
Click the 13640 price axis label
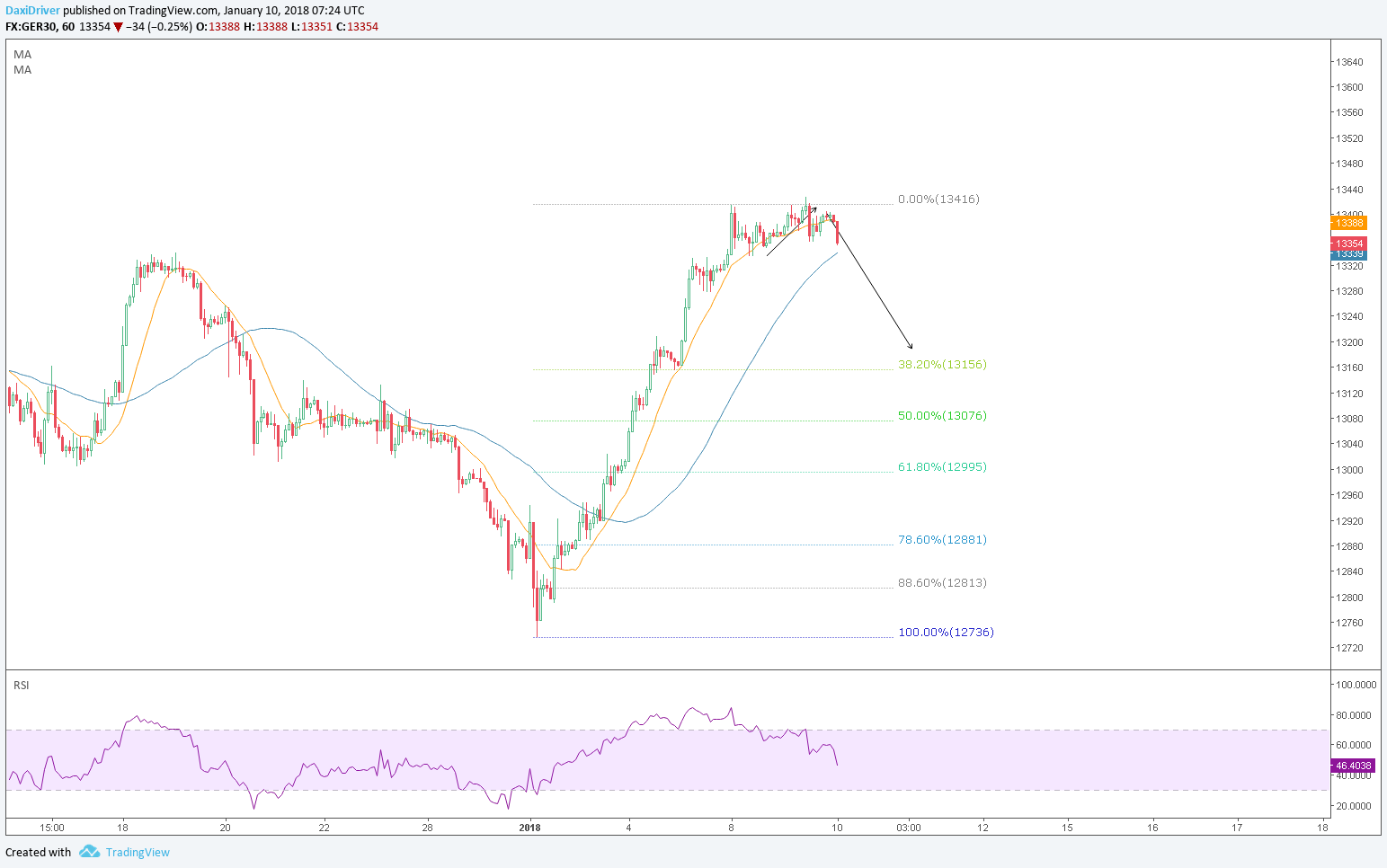click(x=1349, y=63)
